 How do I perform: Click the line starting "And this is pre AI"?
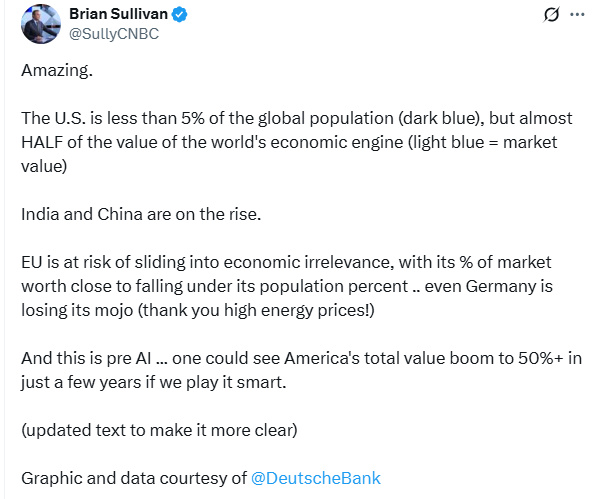point(301,358)
